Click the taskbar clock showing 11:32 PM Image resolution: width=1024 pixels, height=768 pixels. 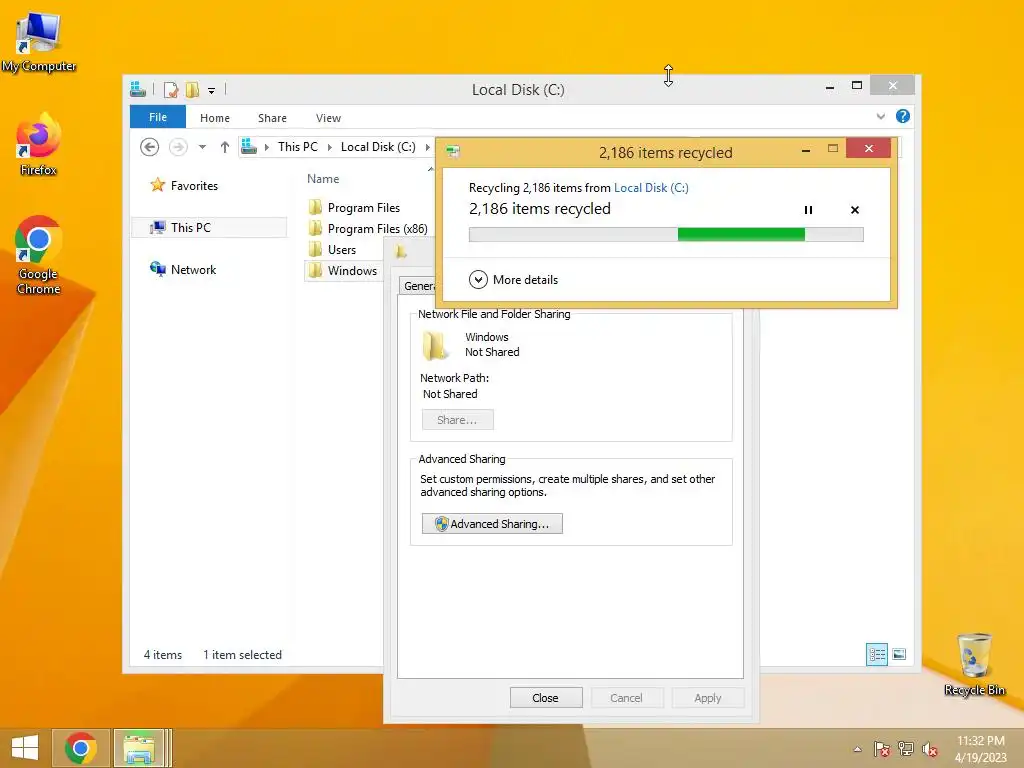[980, 748]
